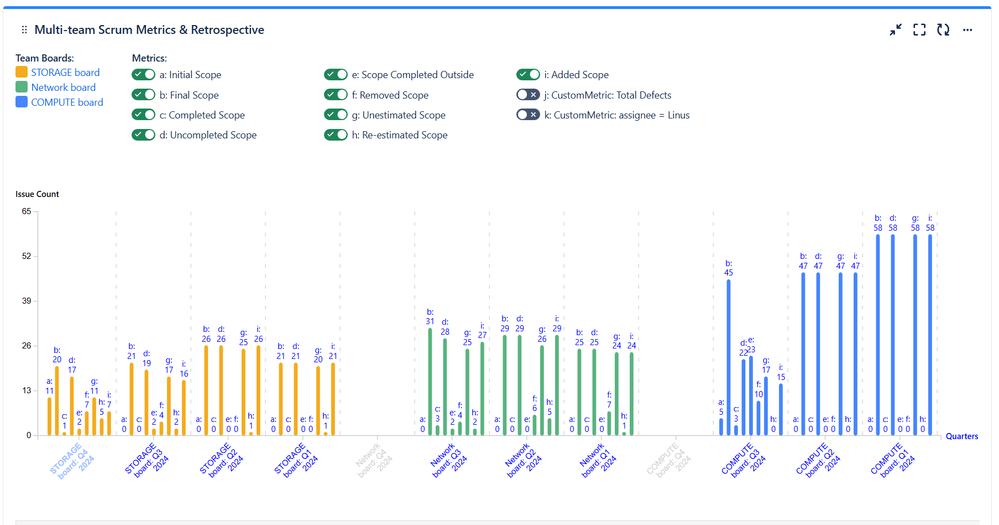Select Network board Q3 2024 axis label

click(x=447, y=460)
